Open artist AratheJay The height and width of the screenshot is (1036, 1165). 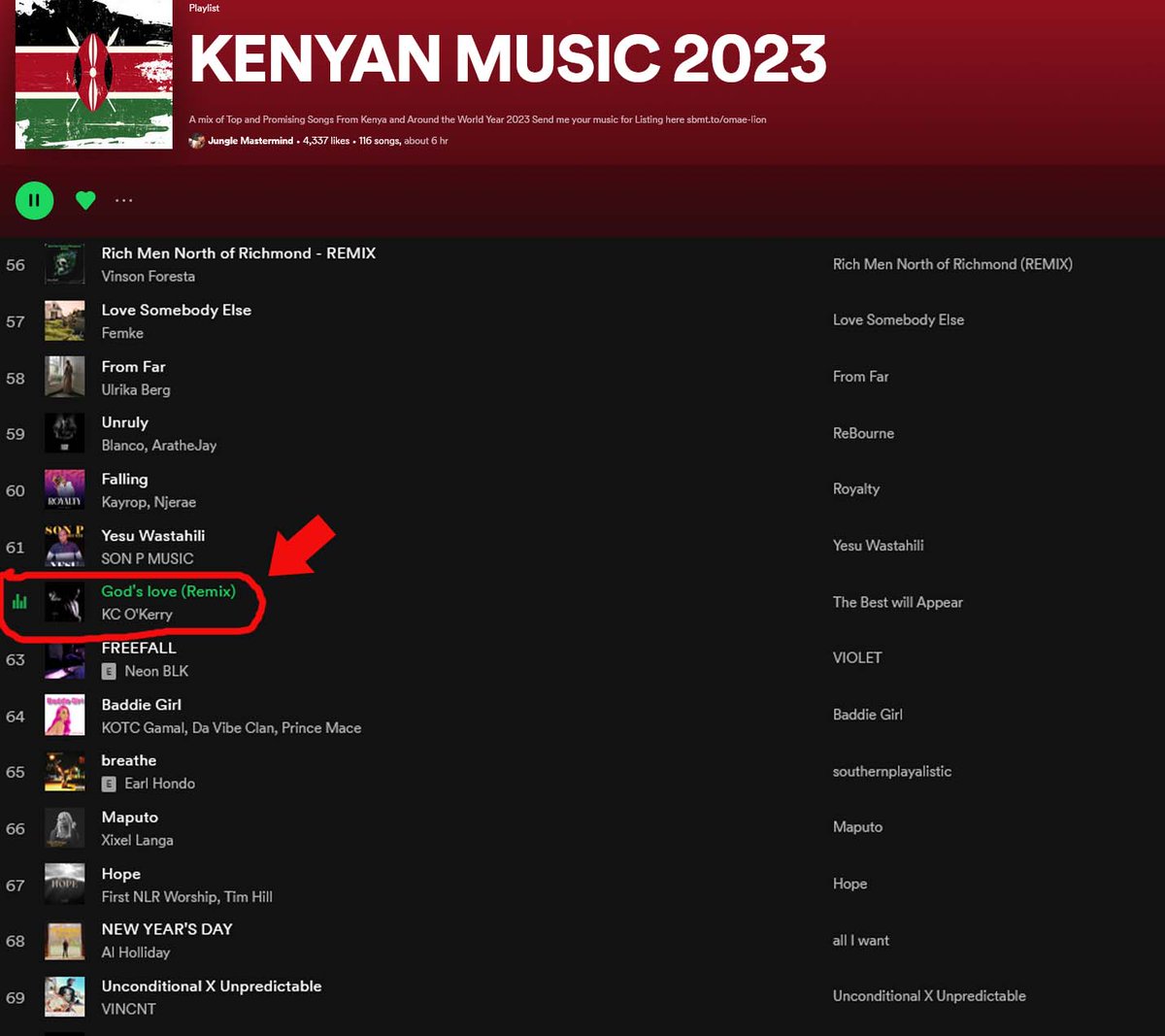184,446
